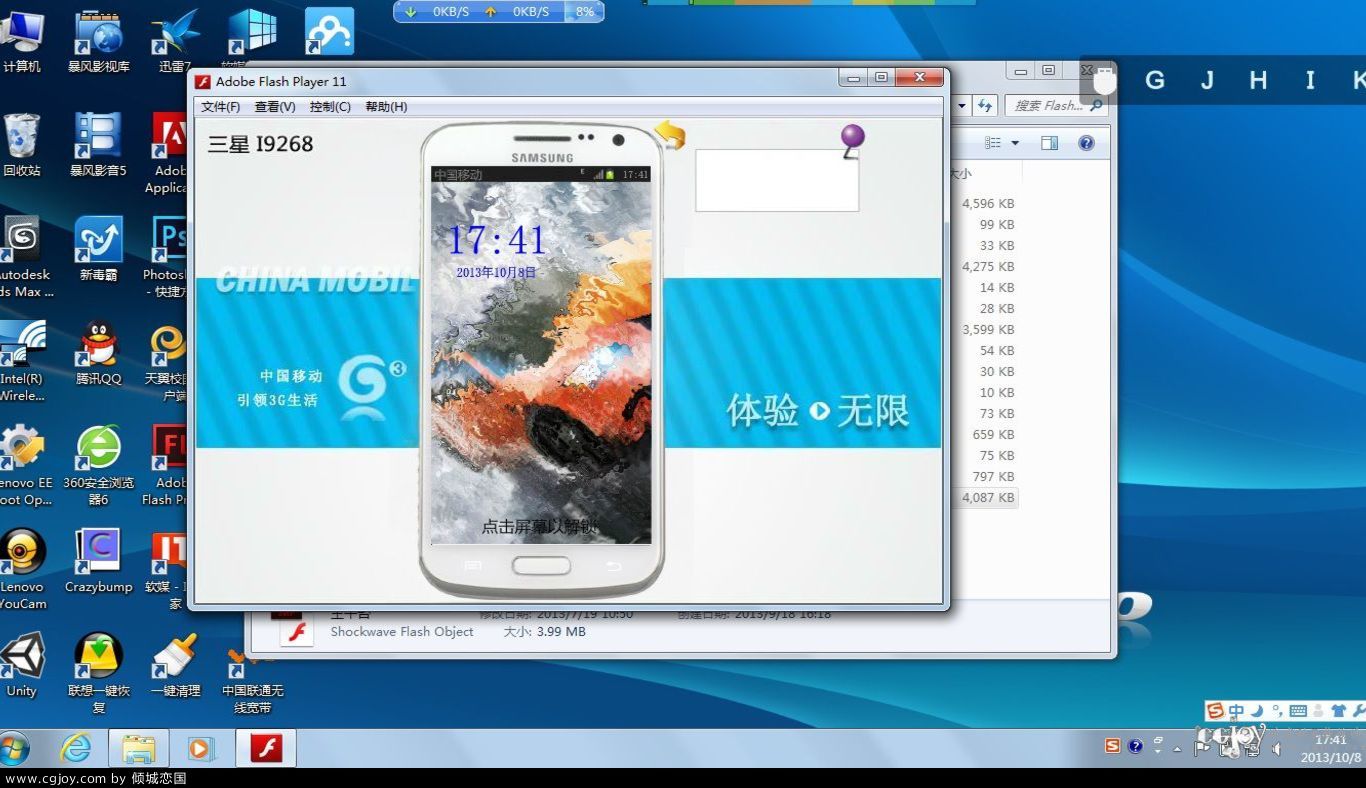
Task: Launch Crazybump from the desktop
Action: coord(98,561)
